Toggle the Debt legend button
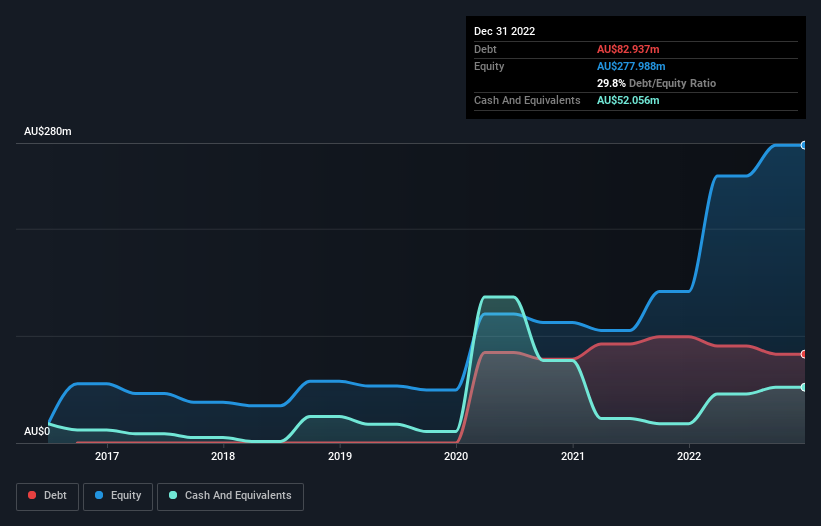The image size is (821, 526). coord(48,496)
